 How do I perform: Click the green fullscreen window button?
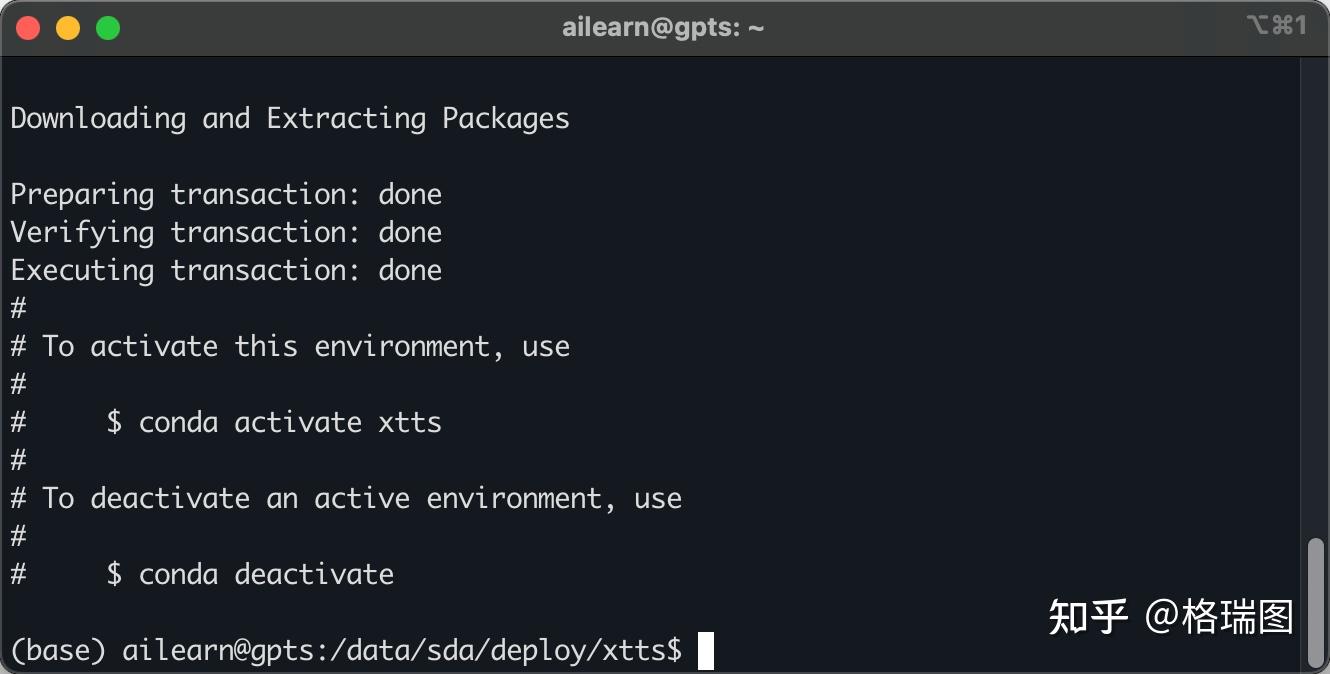pyautogui.click(x=108, y=28)
